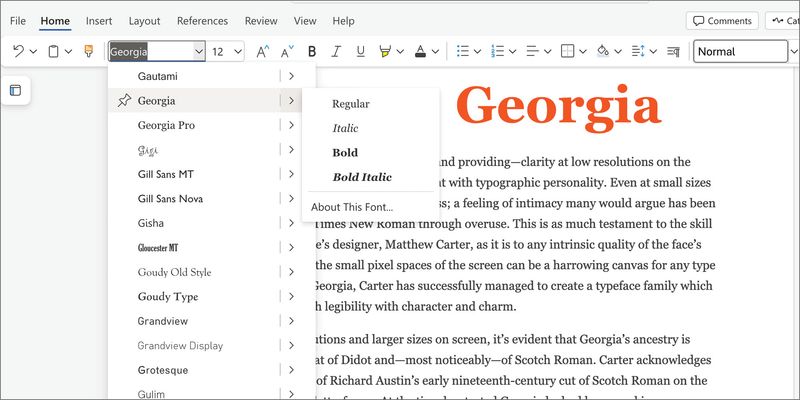The height and width of the screenshot is (400, 800).
Task: Open the Normal style dropdown
Action: point(739,51)
